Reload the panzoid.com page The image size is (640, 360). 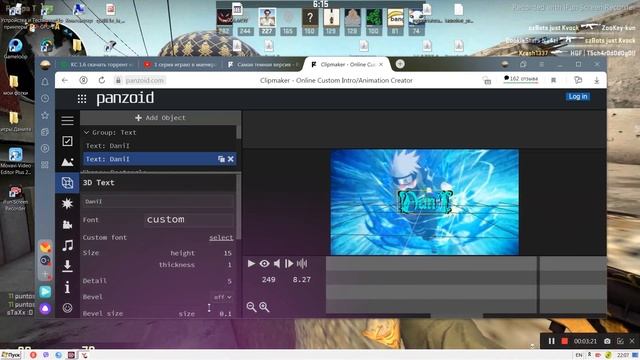coord(102,80)
